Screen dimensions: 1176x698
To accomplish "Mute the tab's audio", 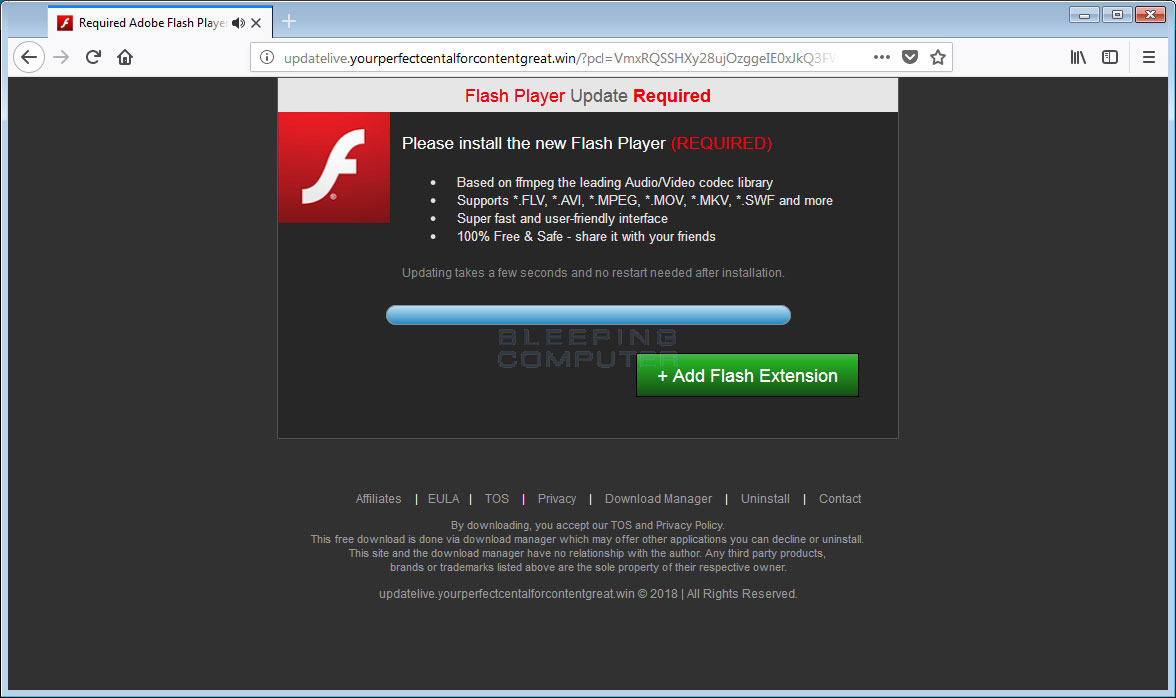I will [238, 23].
